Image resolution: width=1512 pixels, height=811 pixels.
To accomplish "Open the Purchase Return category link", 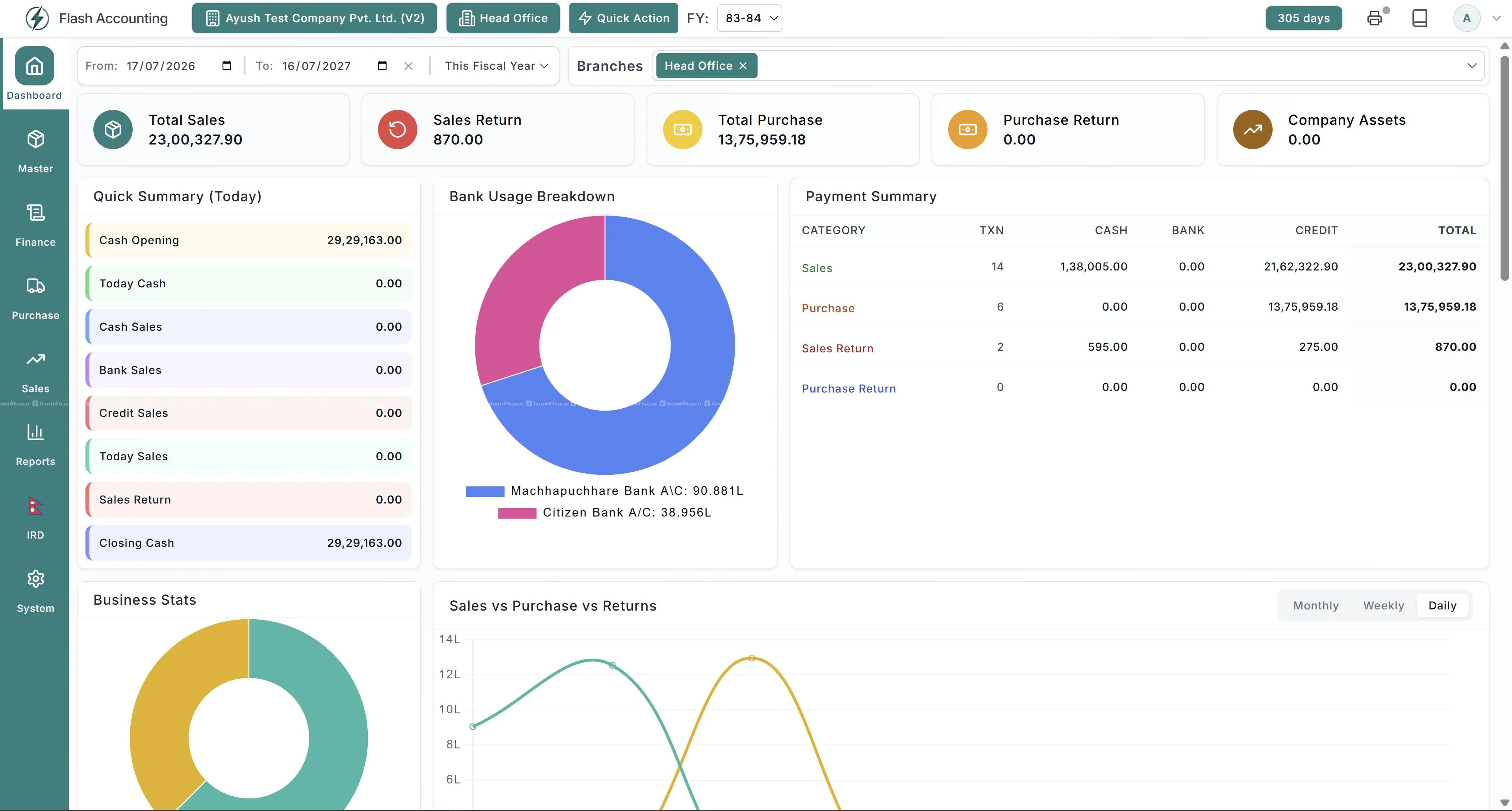I will 849,389.
